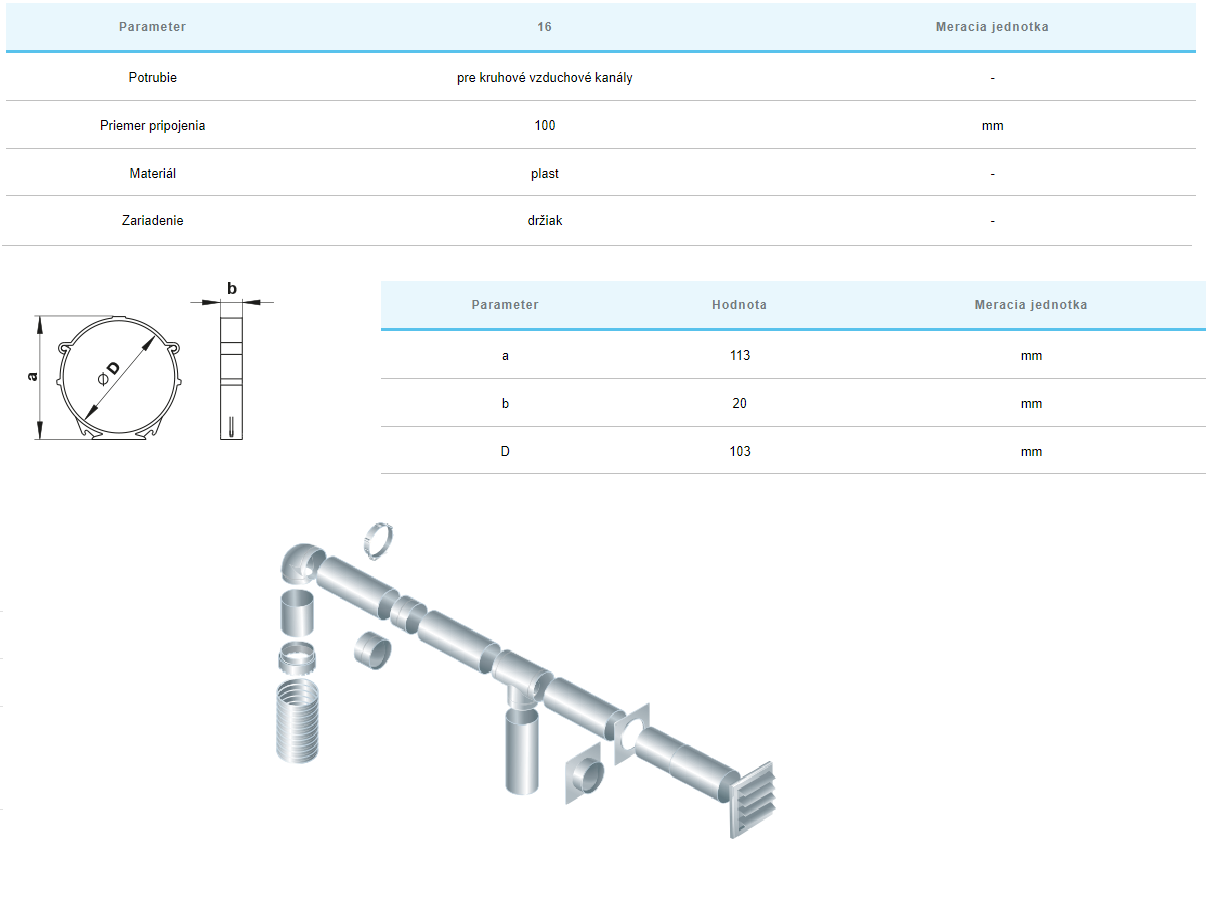This screenshot has width=1206, height=922.
Task: Select the value 113 for dimension a
Action: tap(739, 356)
